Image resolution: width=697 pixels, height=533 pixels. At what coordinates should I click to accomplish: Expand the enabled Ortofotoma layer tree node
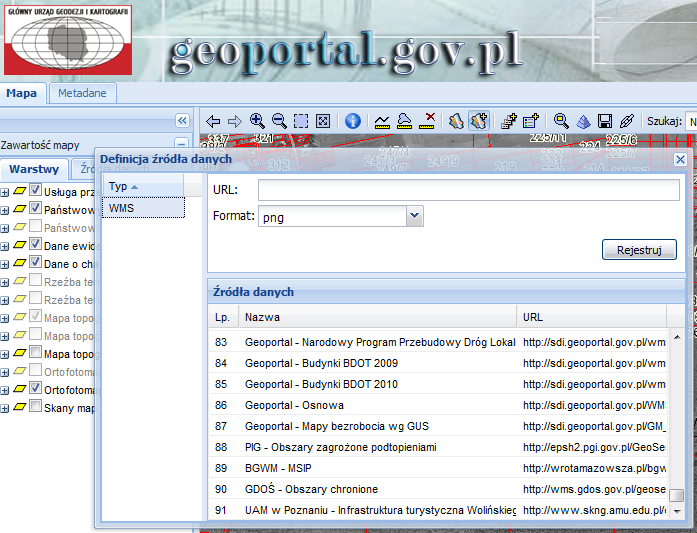tap(5, 391)
